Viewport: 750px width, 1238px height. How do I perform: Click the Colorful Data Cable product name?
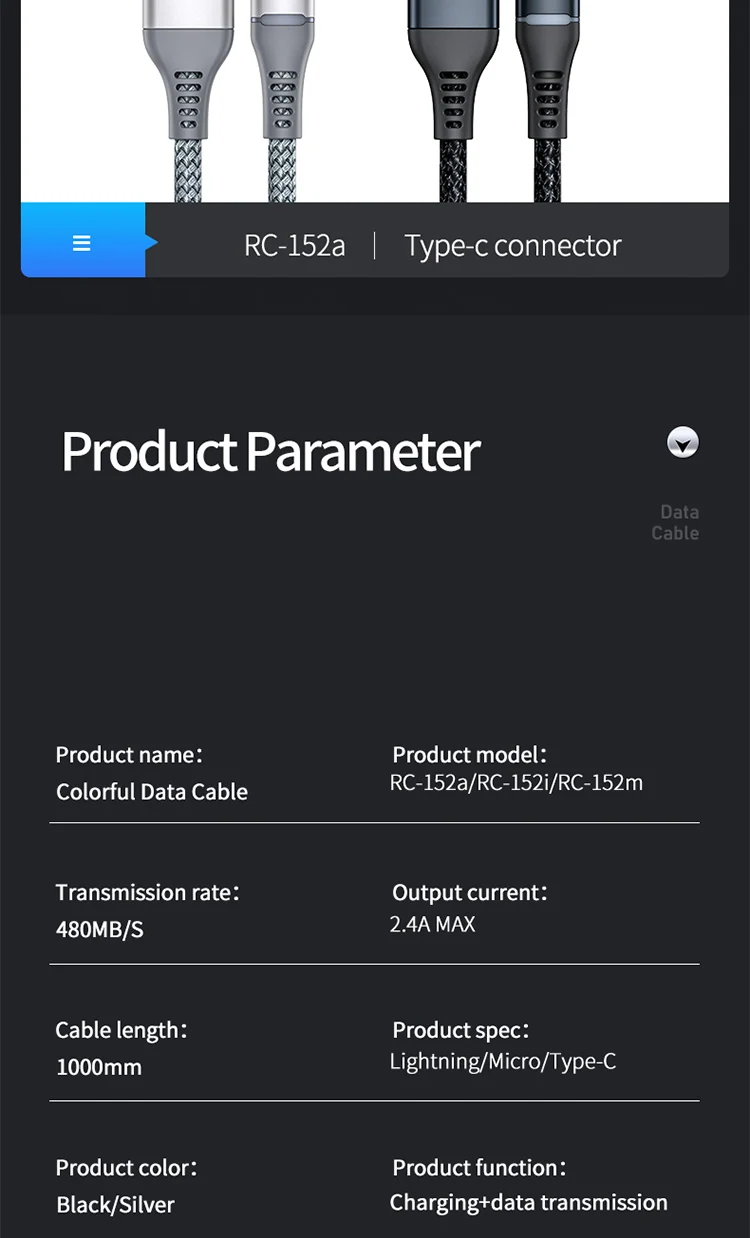click(x=152, y=792)
